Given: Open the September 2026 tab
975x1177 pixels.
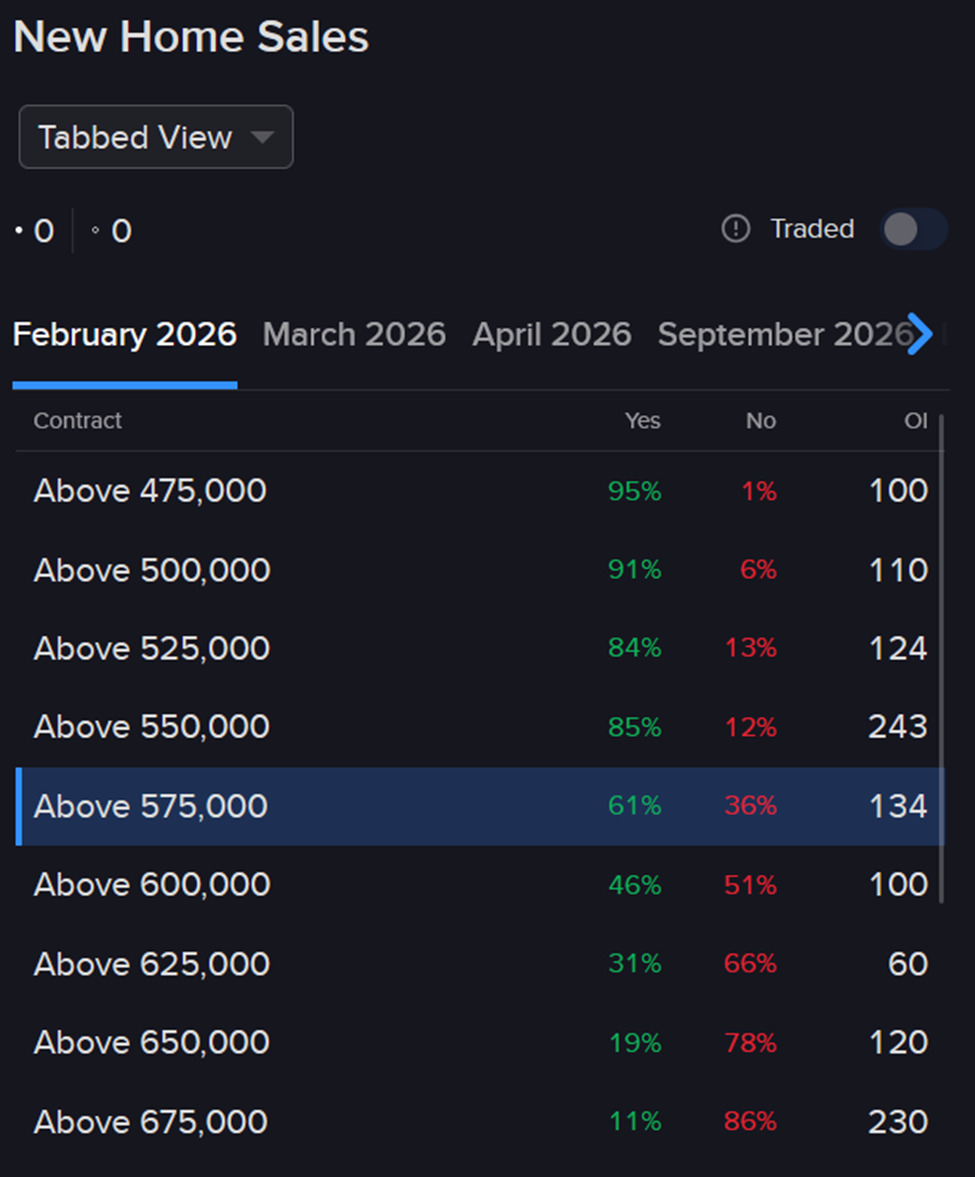Looking at the screenshot, I should (784, 335).
